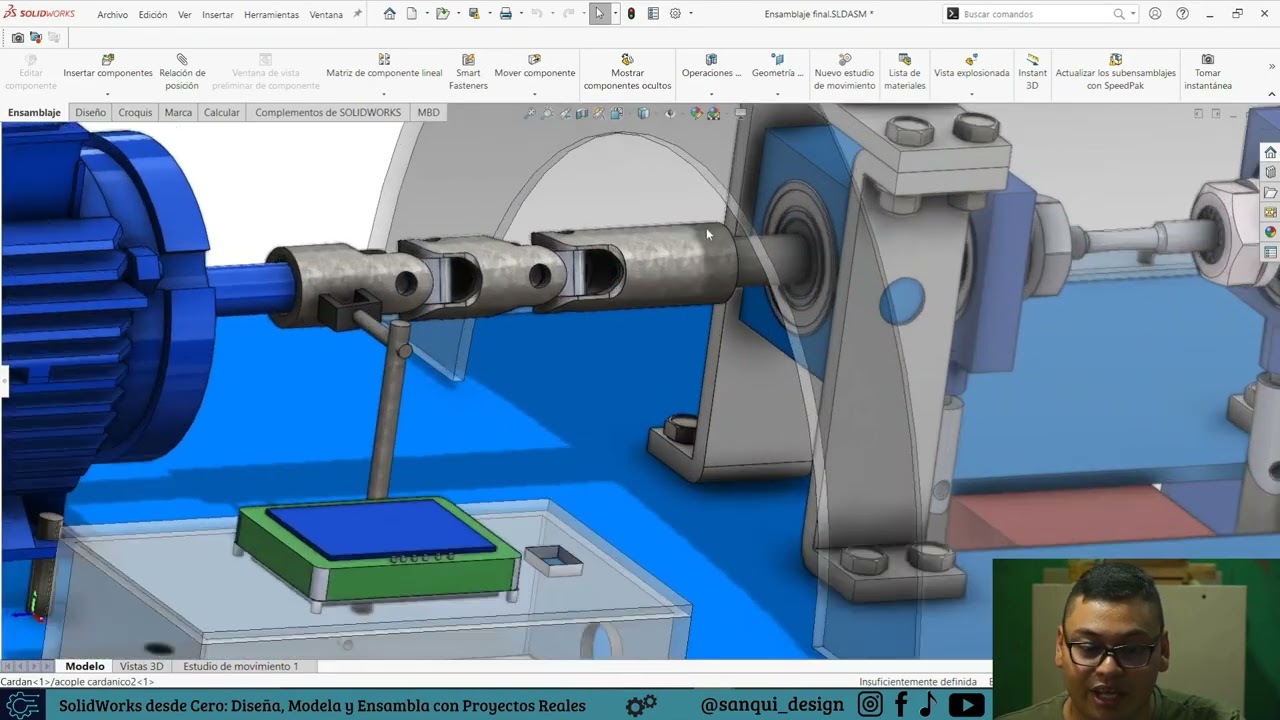Activate the Select cursor tool
Screen dimensions: 1280x720
coord(599,14)
